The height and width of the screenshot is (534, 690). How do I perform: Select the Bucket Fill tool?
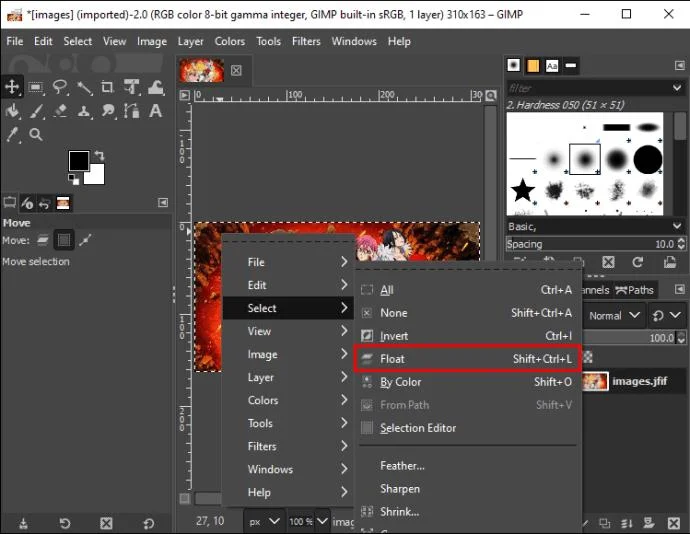12,110
